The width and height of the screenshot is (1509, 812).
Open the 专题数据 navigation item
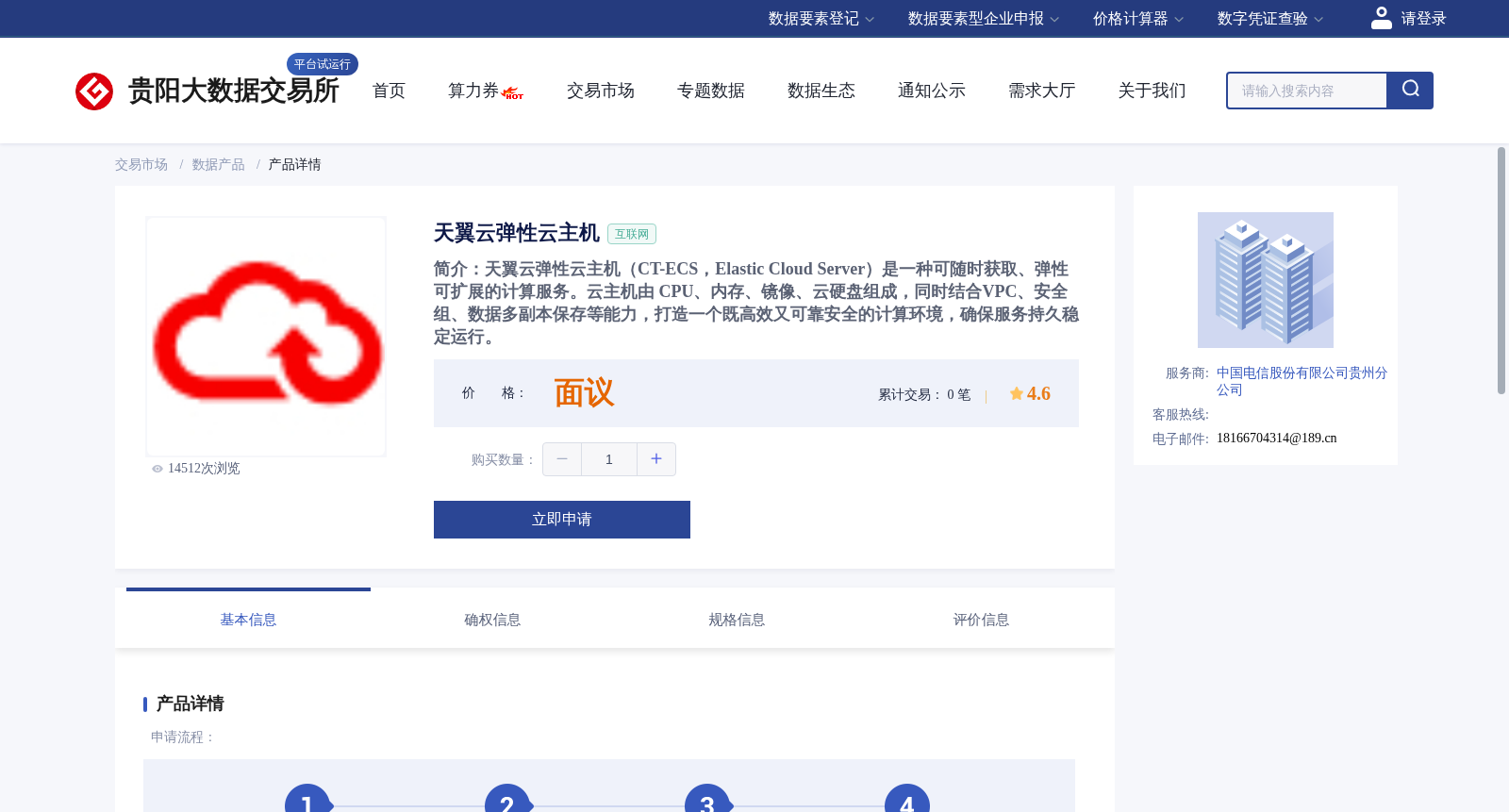[x=711, y=91]
